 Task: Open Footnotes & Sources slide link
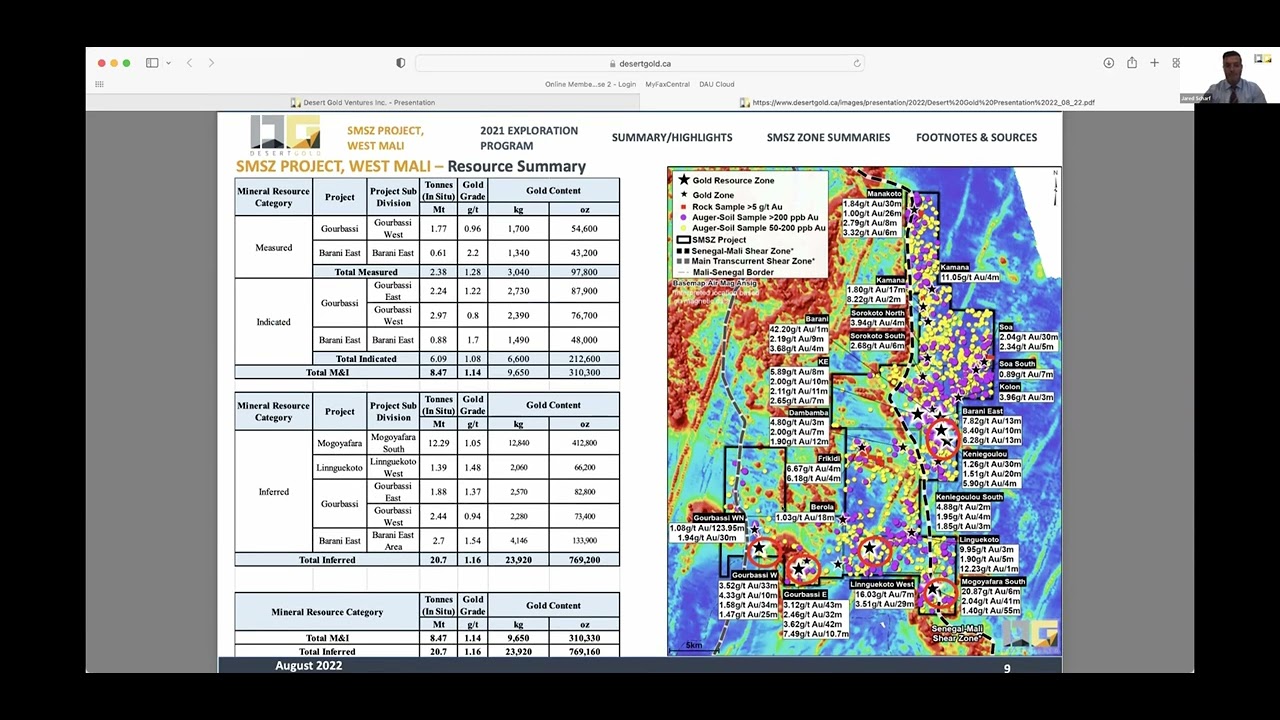[976, 137]
